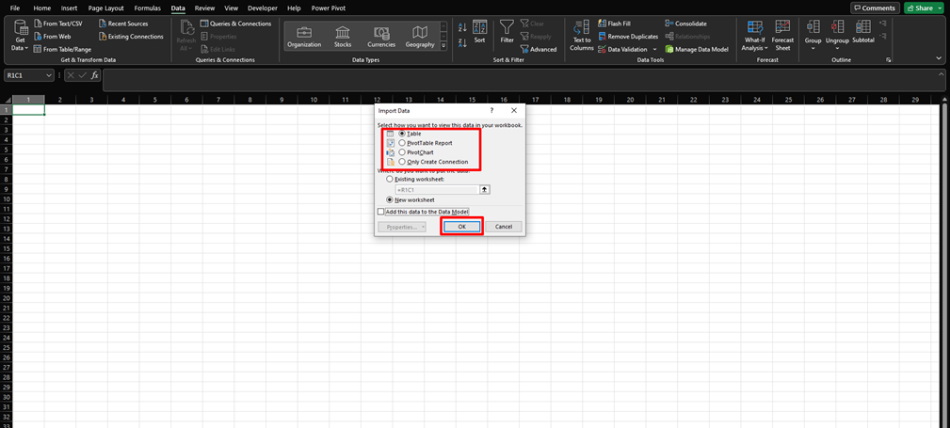Sort Z to A descending
This screenshot has width=950, height=428.
462,43
